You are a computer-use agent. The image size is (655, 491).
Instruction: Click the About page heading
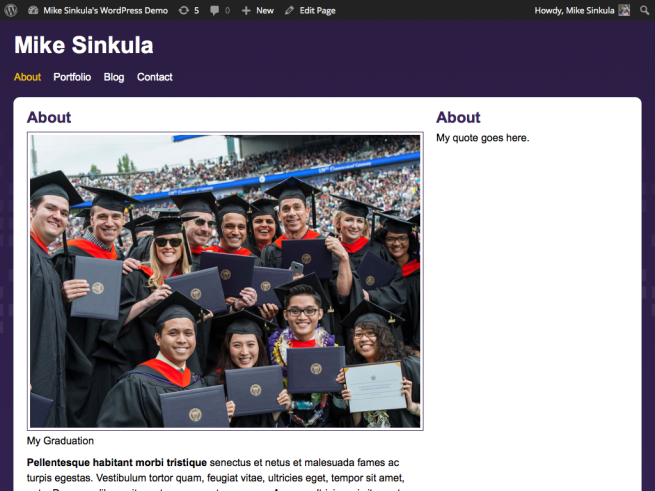click(x=49, y=117)
